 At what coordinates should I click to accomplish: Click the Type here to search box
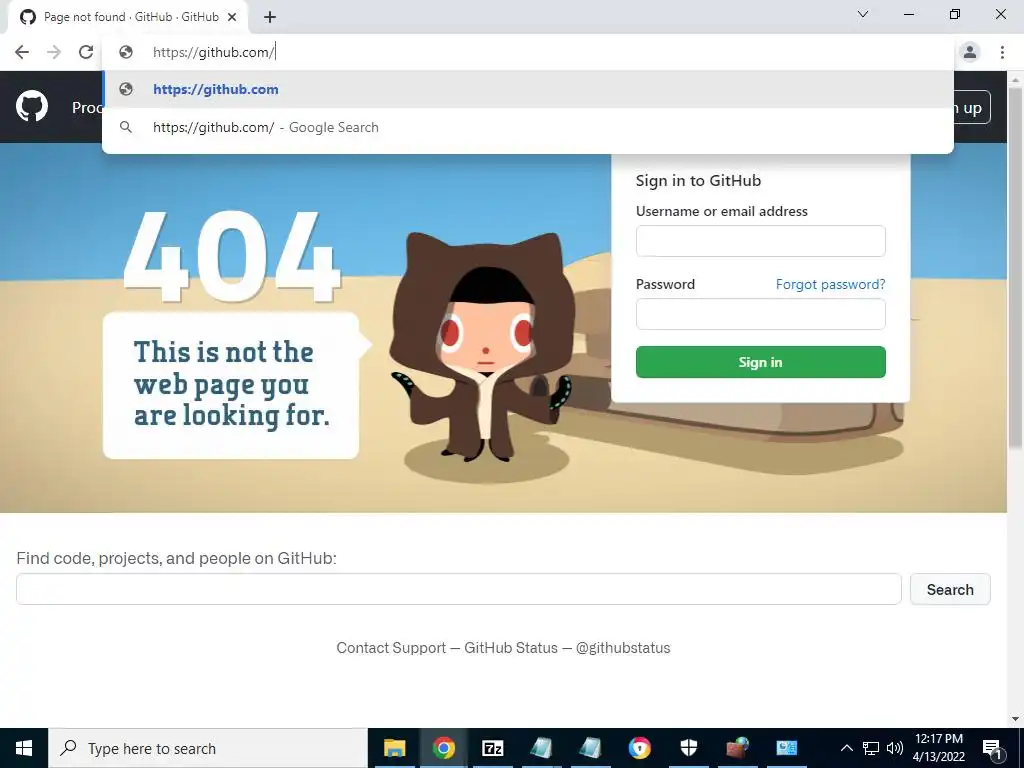coord(208,748)
